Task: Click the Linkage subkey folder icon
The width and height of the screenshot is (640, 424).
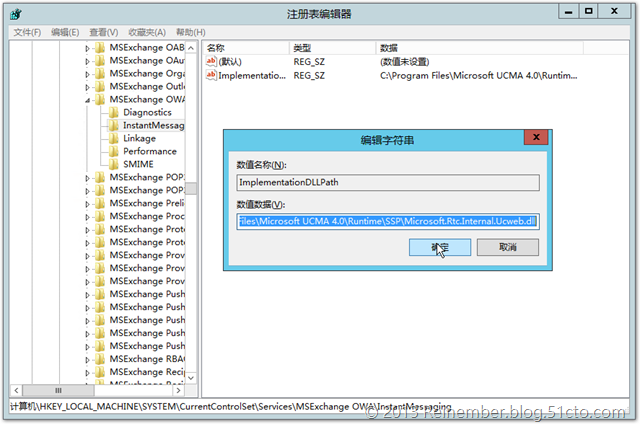Action: (x=114, y=139)
